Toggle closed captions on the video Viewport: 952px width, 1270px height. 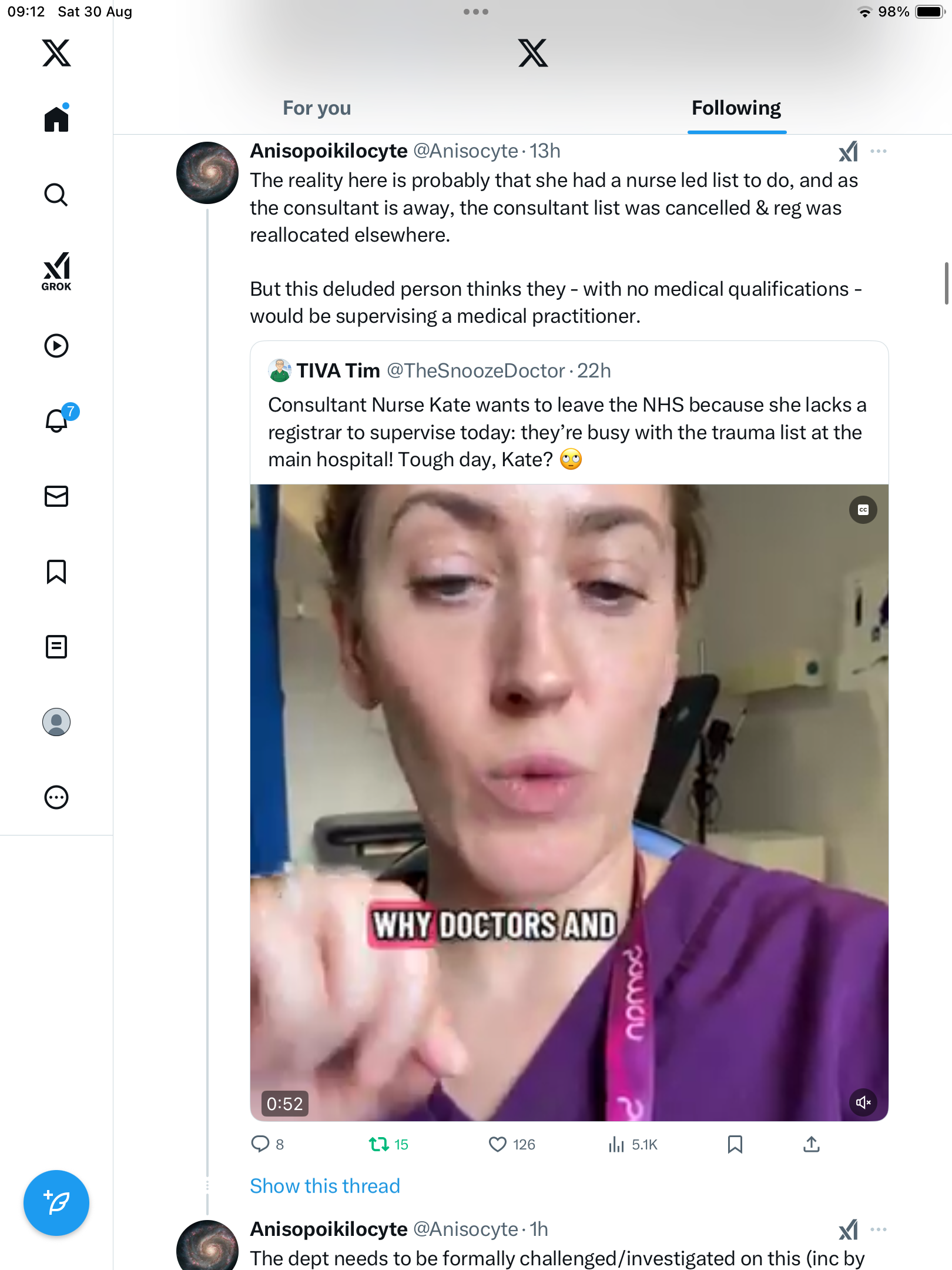(x=863, y=510)
